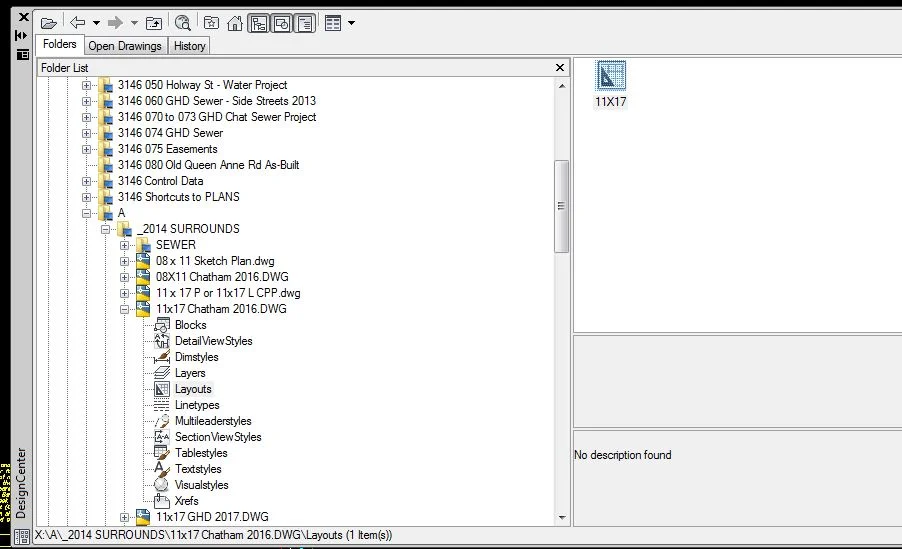This screenshot has height=549, width=902.
Task: Switch to the Open Drawings tab
Action: [125, 45]
